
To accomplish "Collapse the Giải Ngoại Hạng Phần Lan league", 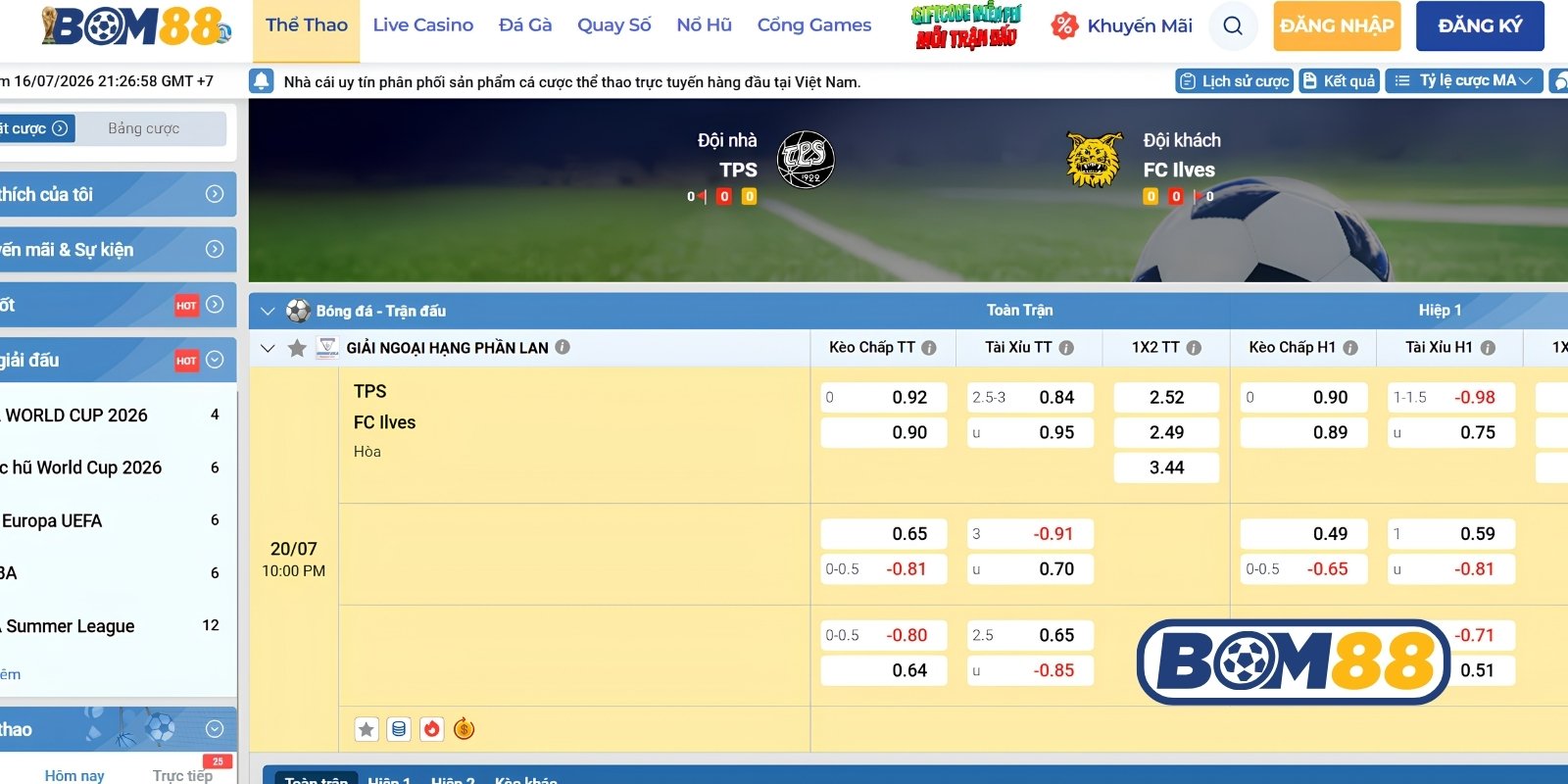I will click(x=268, y=348).
